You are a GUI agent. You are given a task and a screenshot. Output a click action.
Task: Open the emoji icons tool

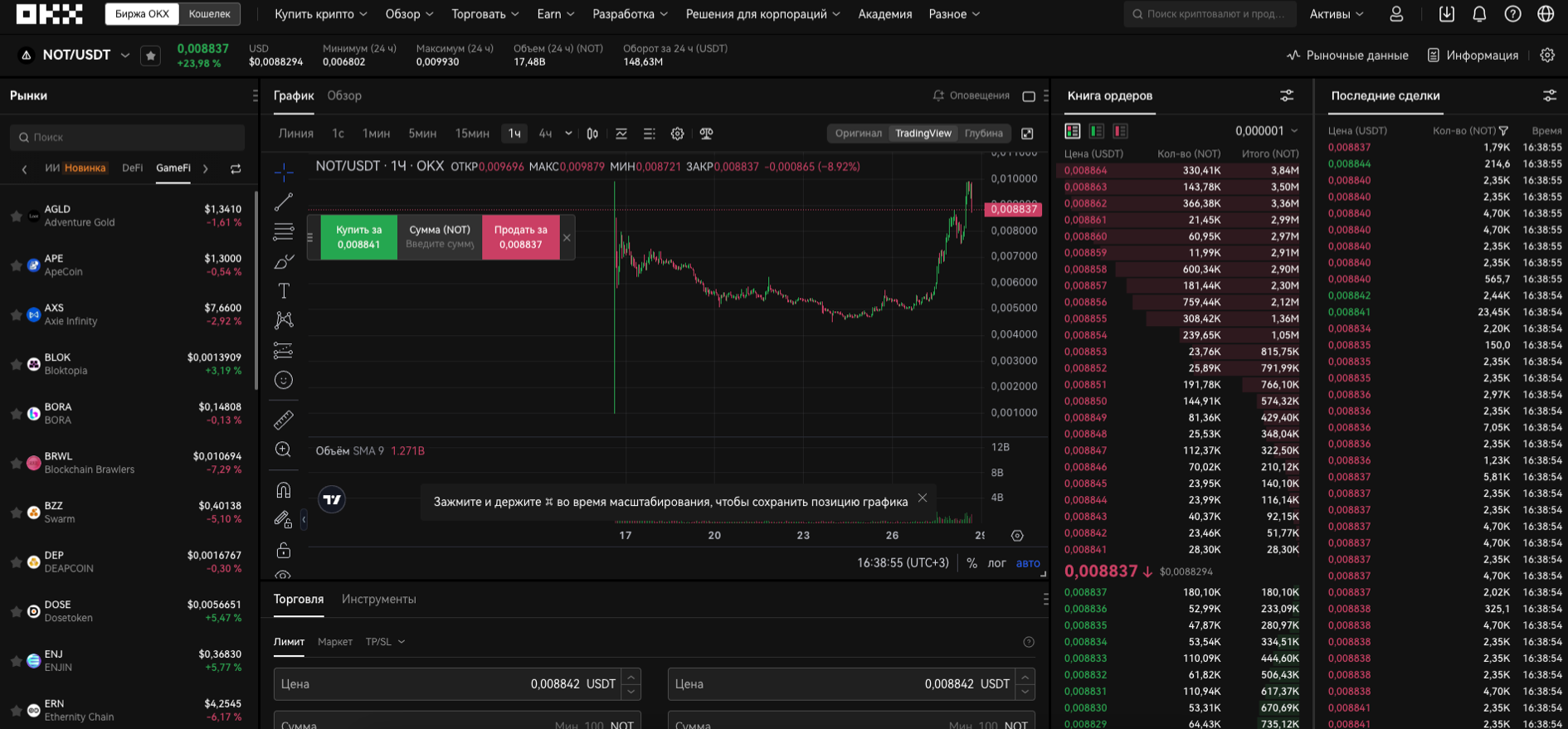[284, 381]
